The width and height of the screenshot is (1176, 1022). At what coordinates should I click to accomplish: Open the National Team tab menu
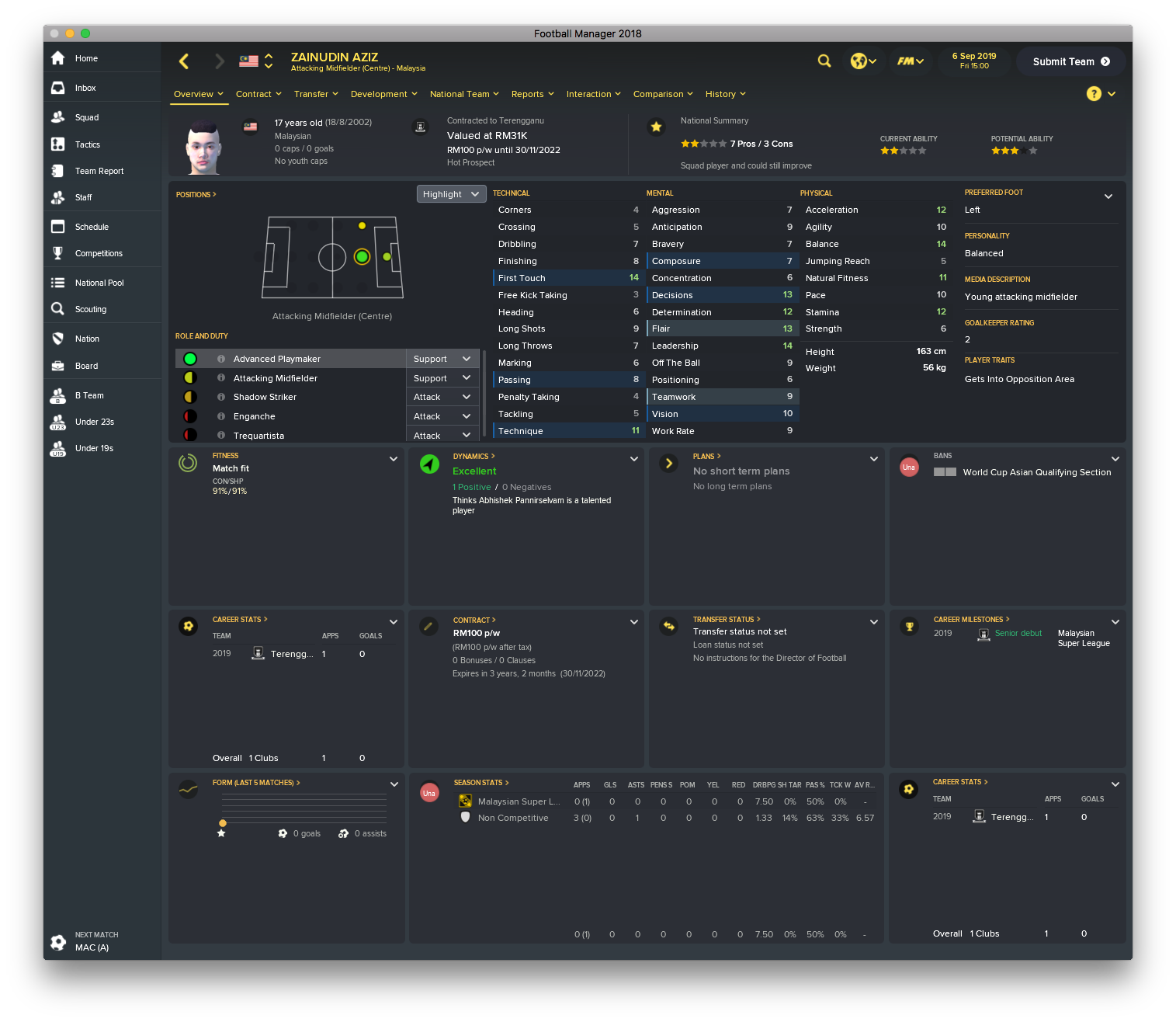(x=464, y=94)
